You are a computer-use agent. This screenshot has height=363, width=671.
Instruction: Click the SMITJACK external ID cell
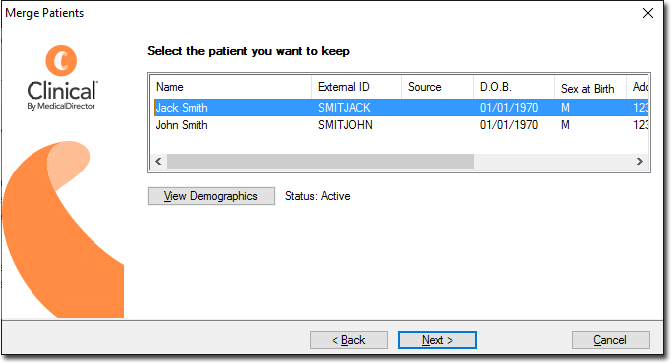pos(344,107)
